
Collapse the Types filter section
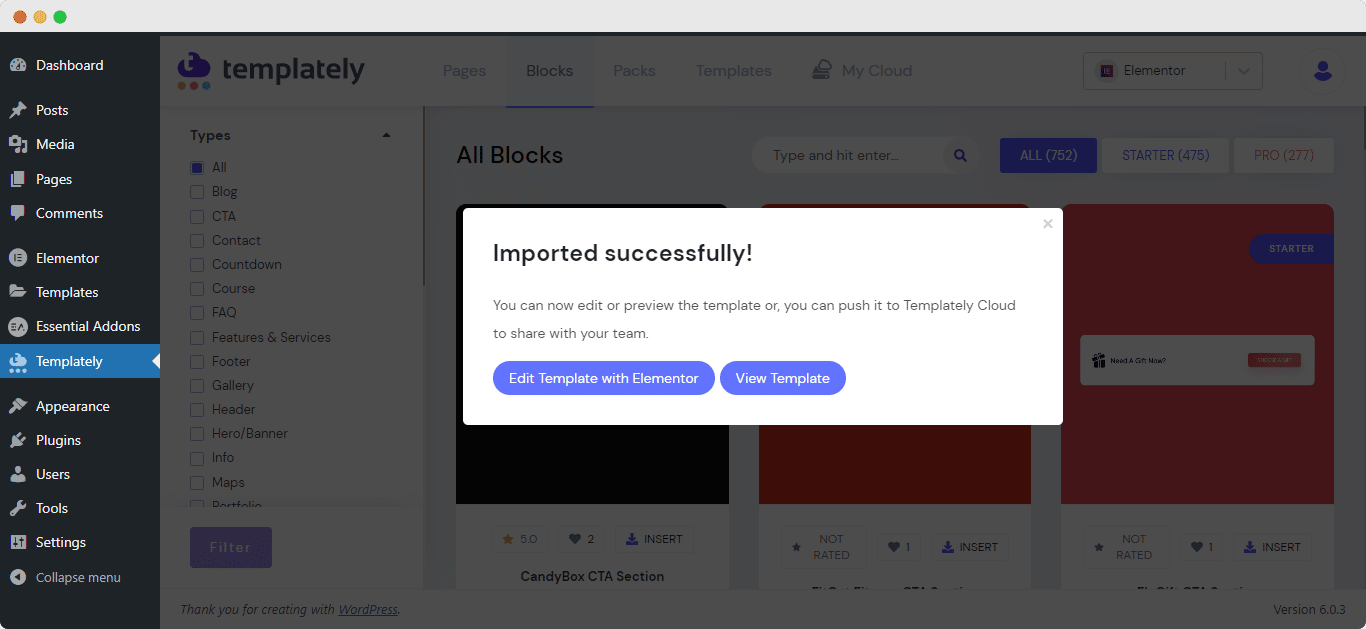(x=386, y=136)
